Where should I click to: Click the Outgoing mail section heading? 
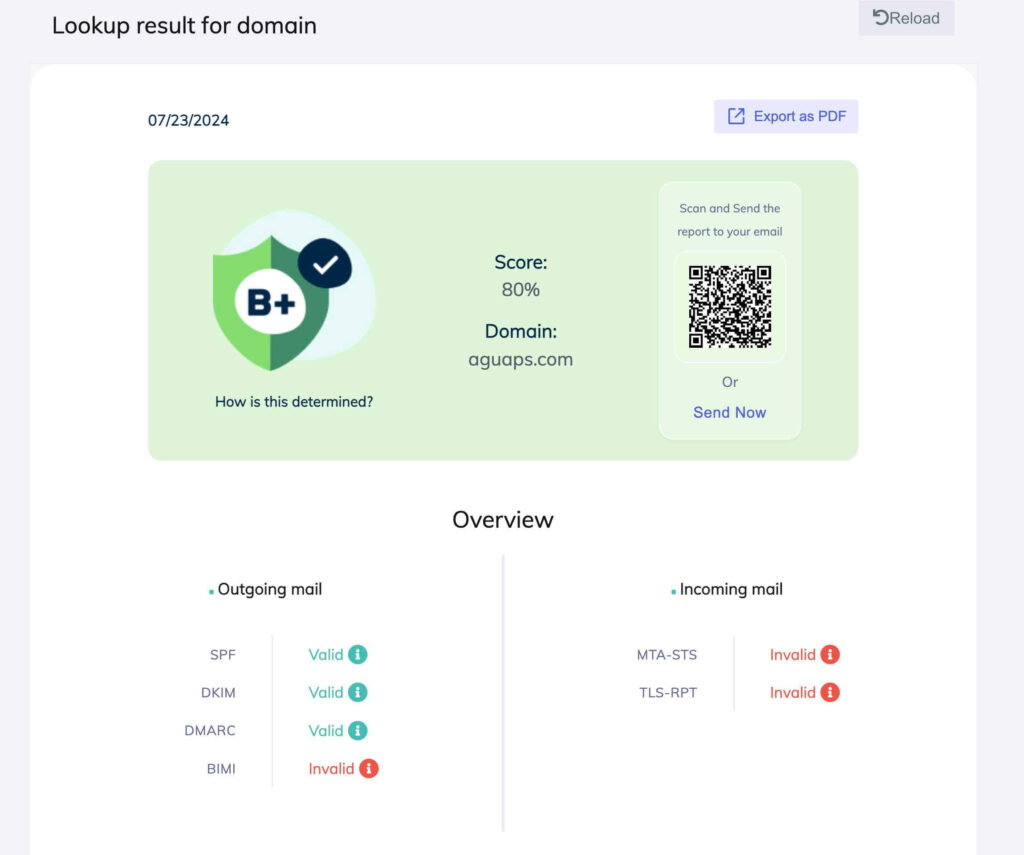tap(270, 590)
